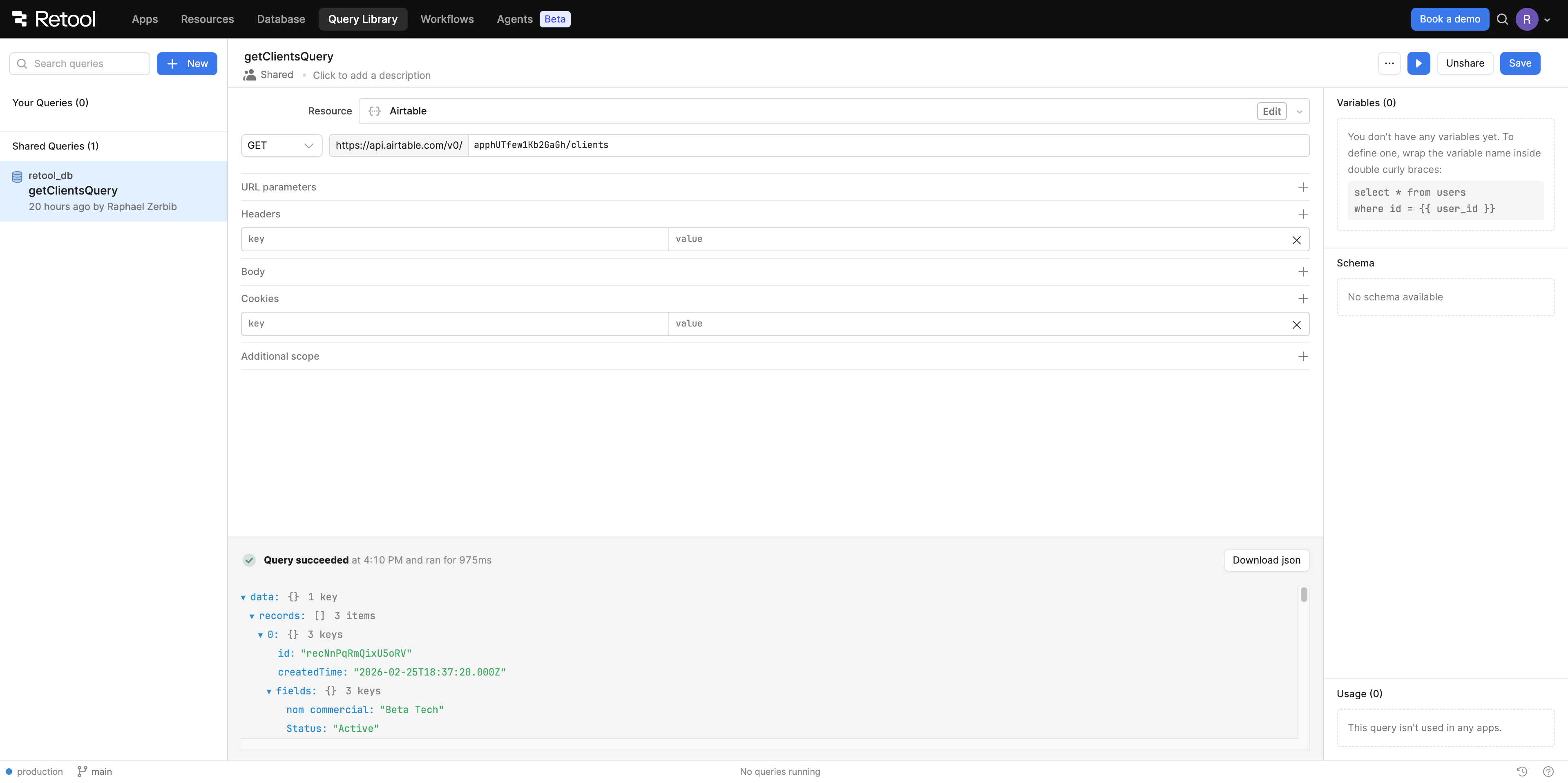Open the three-dot more options menu
Image resolution: width=1568 pixels, height=783 pixels.
coord(1389,63)
